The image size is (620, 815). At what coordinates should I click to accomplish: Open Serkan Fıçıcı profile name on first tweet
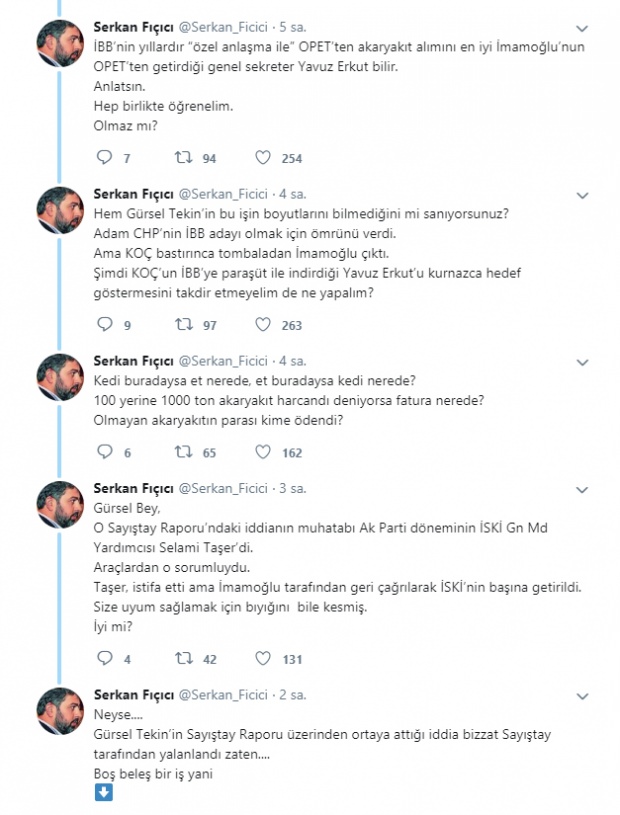pos(133,26)
